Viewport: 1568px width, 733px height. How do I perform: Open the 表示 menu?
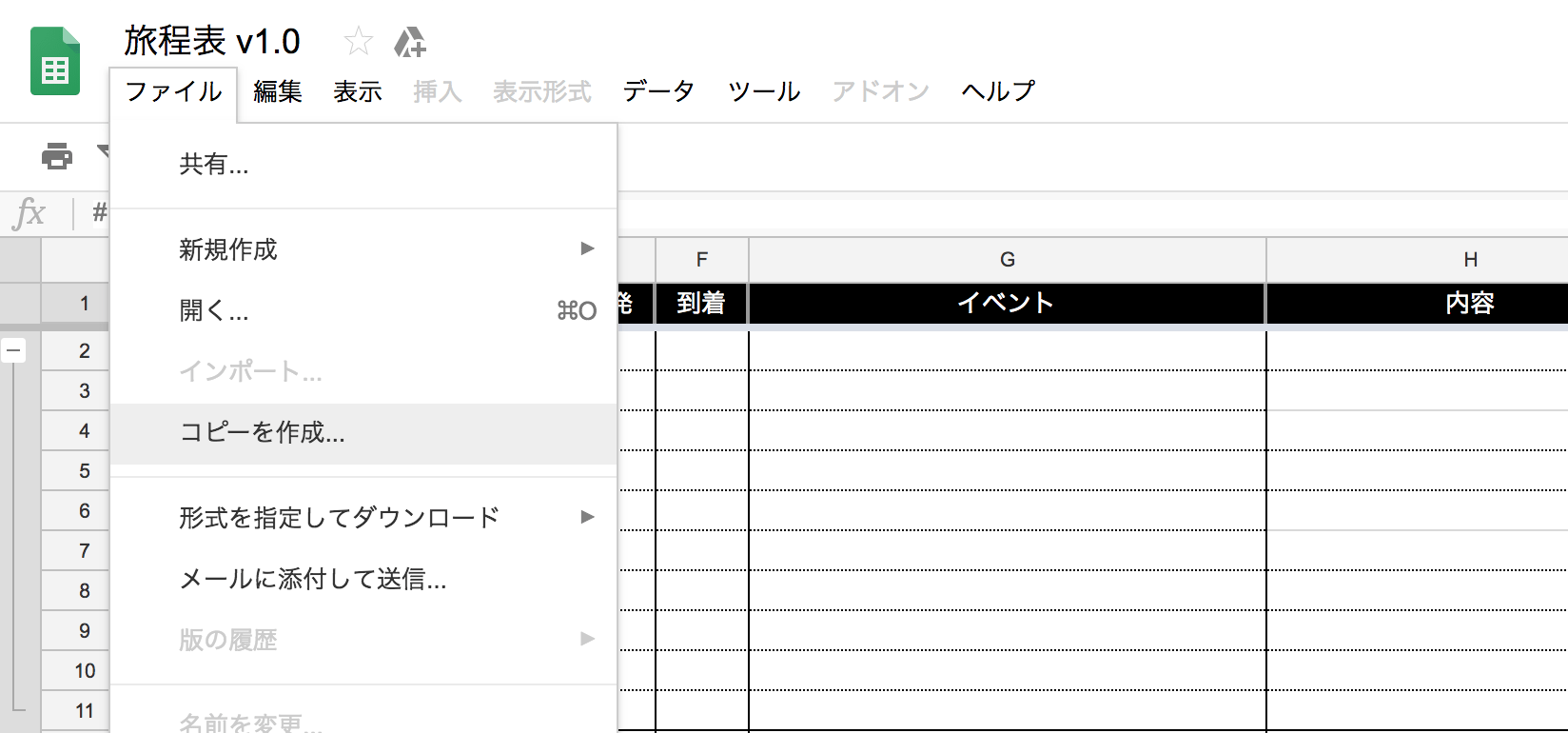coord(358,91)
